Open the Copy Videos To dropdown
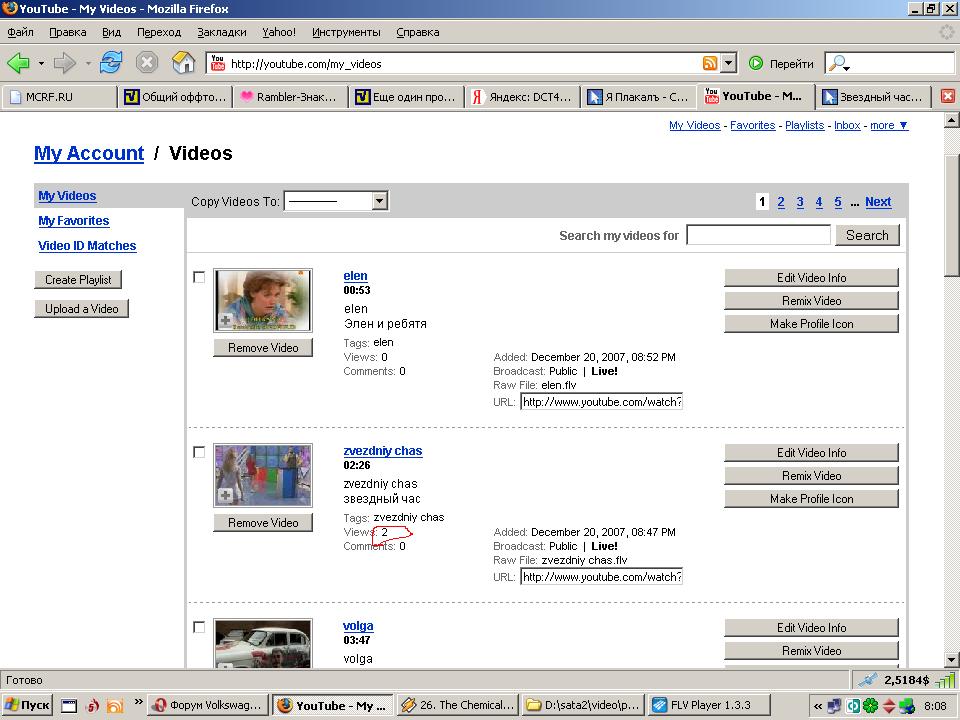The height and width of the screenshot is (720, 960). pyautogui.click(x=336, y=201)
